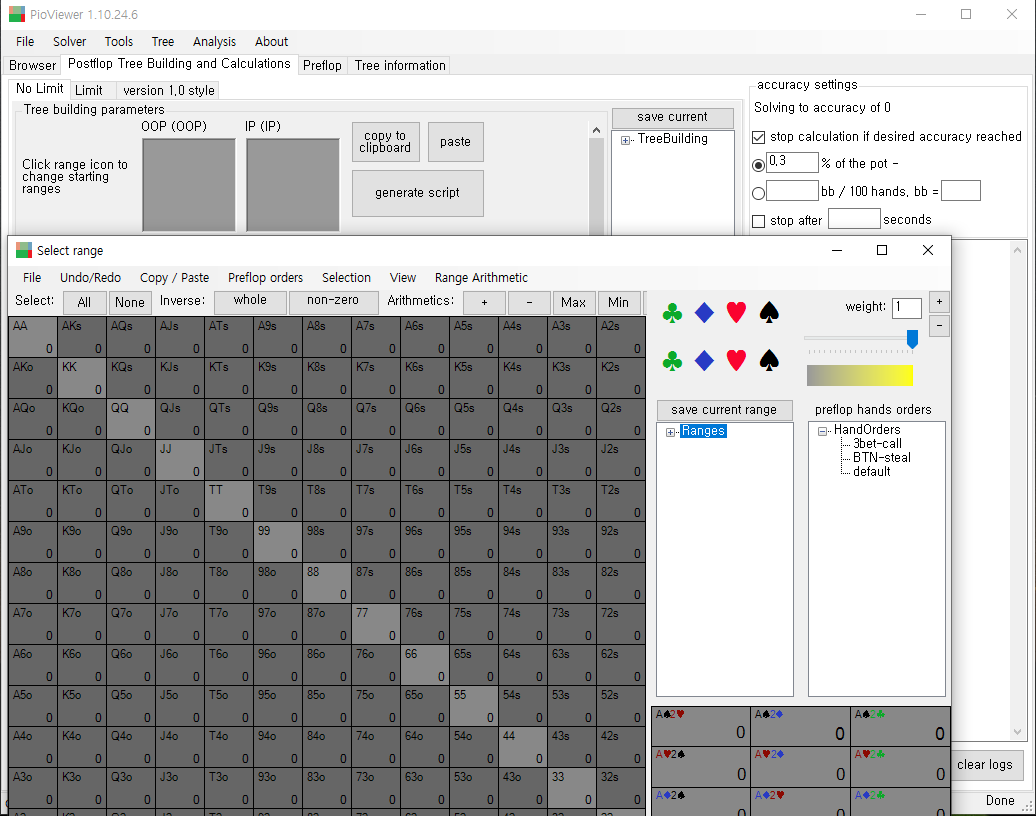Click the grey-to-yellow weight gradient bar
The image size is (1036, 816).
tap(860, 375)
